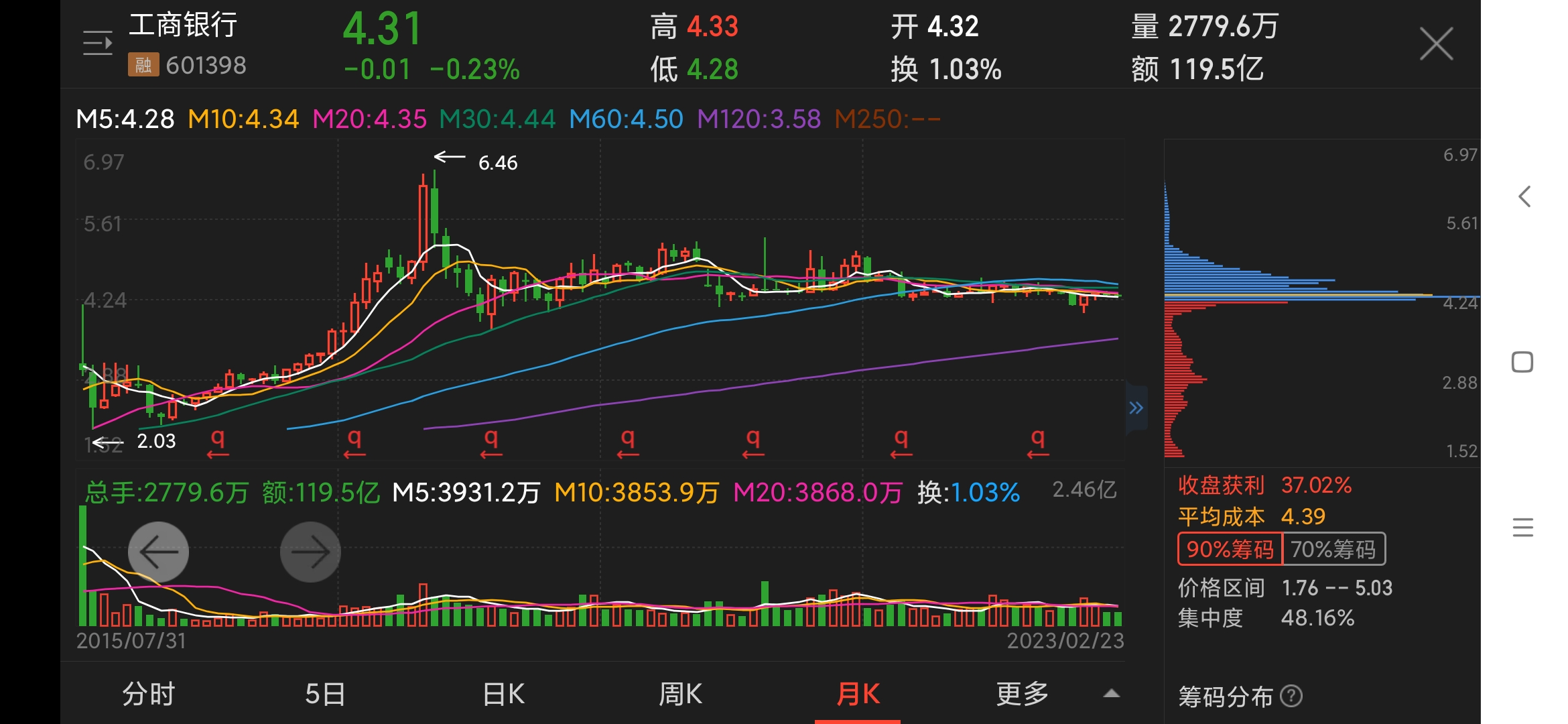This screenshot has width=1568, height=724.
Task: Switch to the 日K tab
Action: (x=503, y=694)
